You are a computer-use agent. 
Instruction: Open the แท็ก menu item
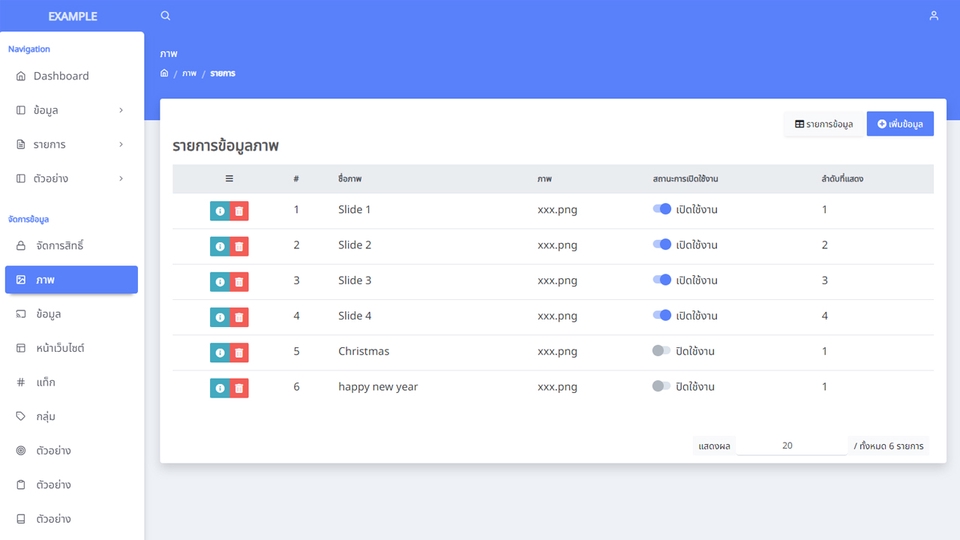72,382
